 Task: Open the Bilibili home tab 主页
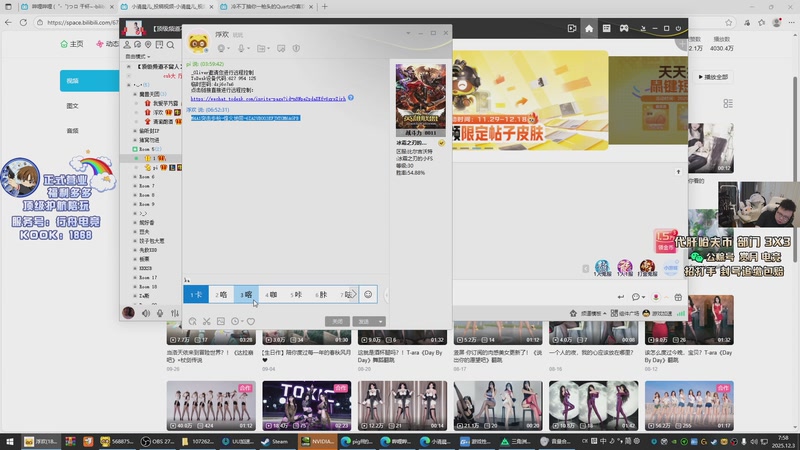pos(72,44)
